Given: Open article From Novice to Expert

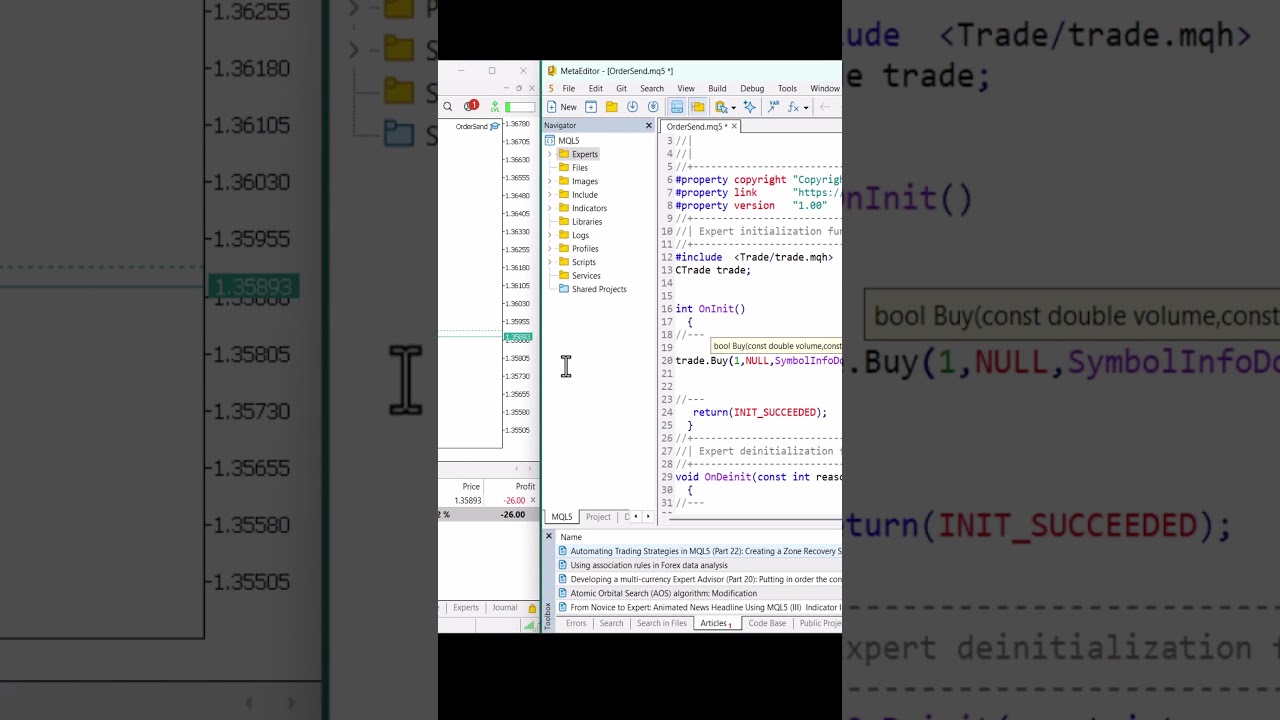Looking at the screenshot, I should tap(700, 607).
